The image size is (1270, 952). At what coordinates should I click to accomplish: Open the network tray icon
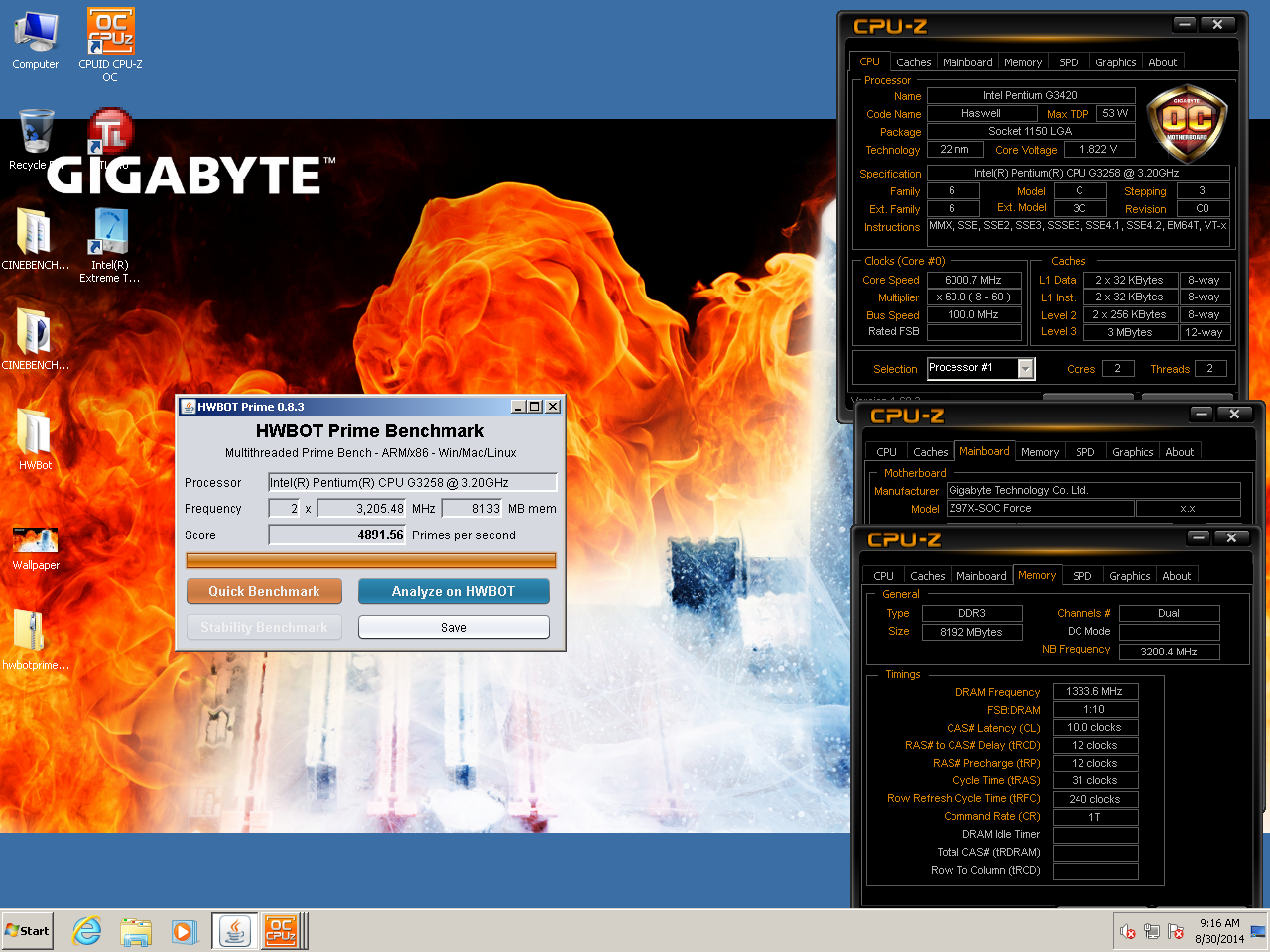click(x=1152, y=931)
